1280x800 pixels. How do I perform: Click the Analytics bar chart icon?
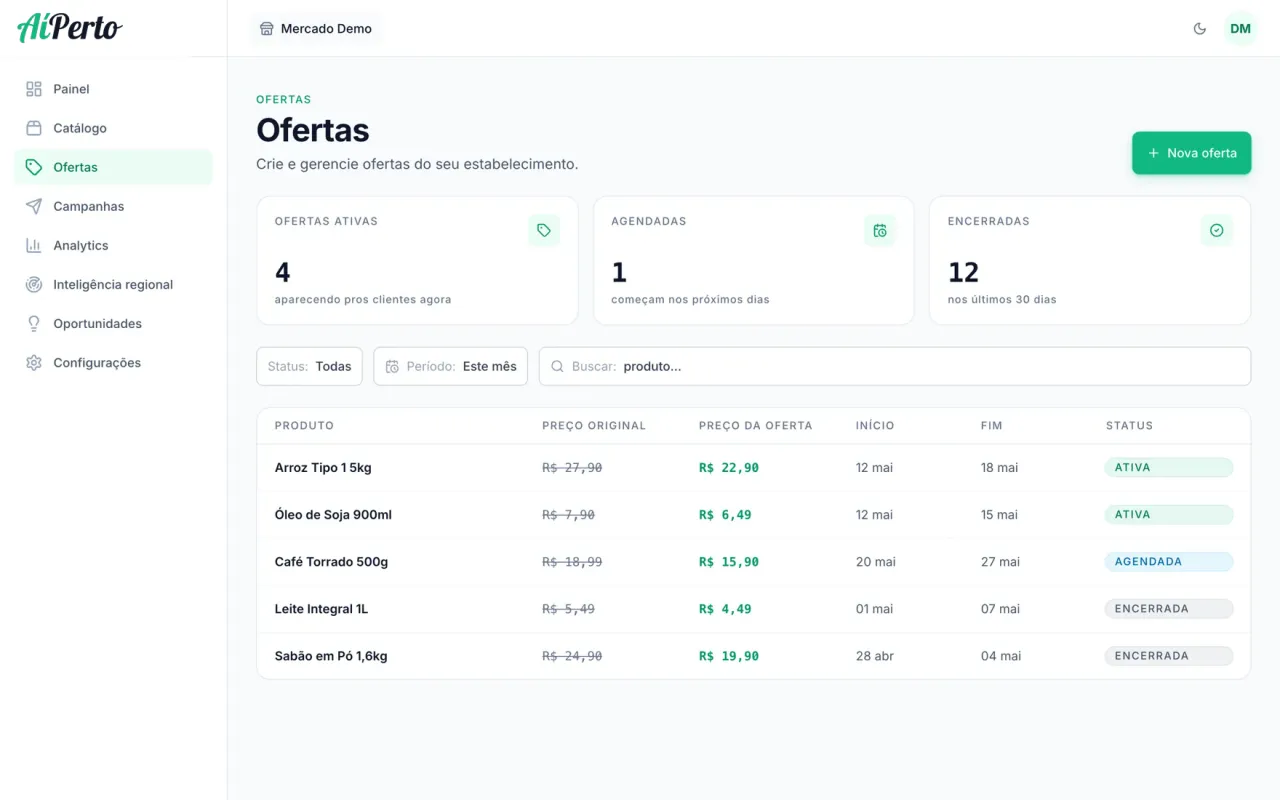click(x=34, y=245)
